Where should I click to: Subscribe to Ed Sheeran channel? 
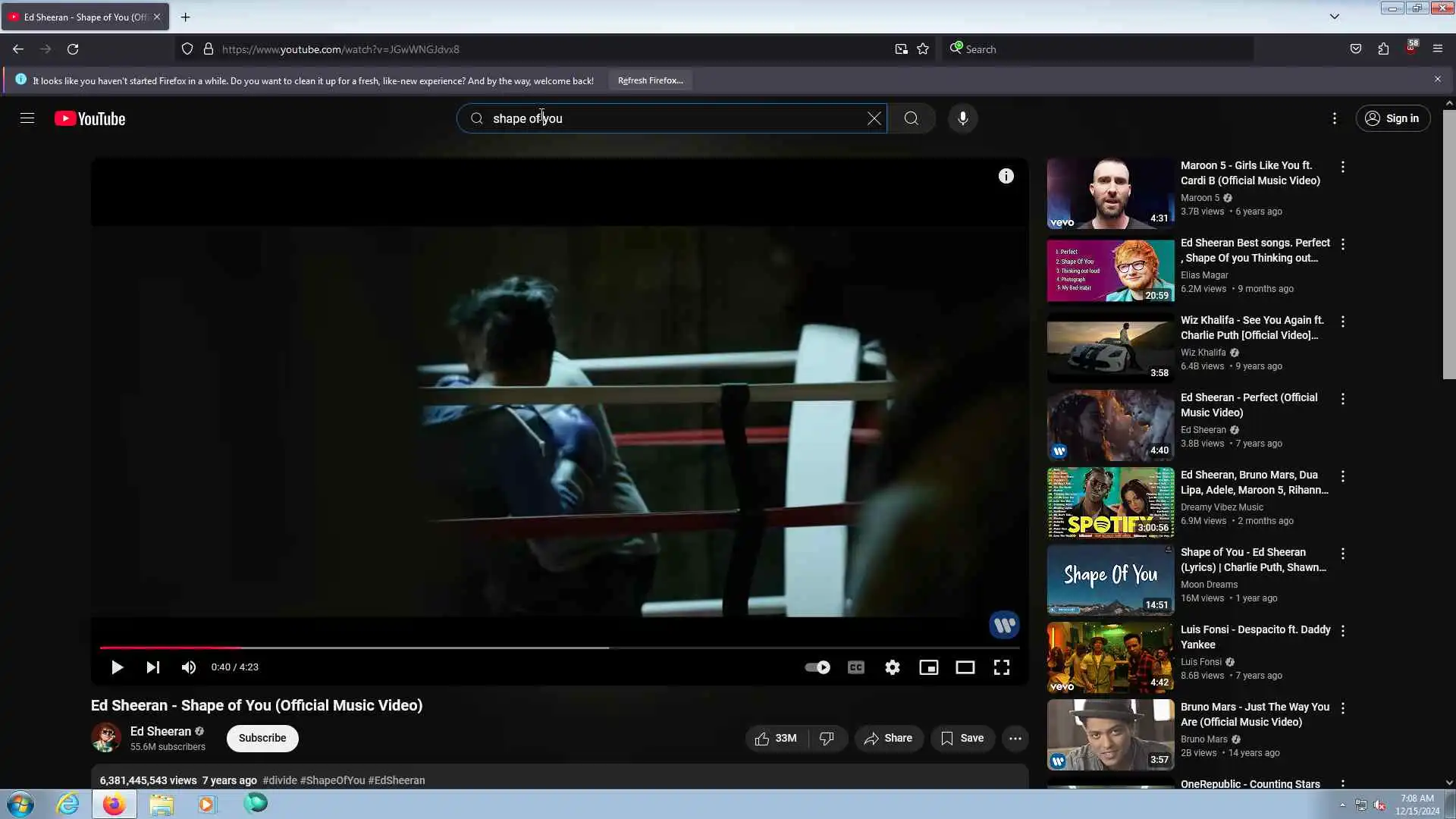(262, 738)
